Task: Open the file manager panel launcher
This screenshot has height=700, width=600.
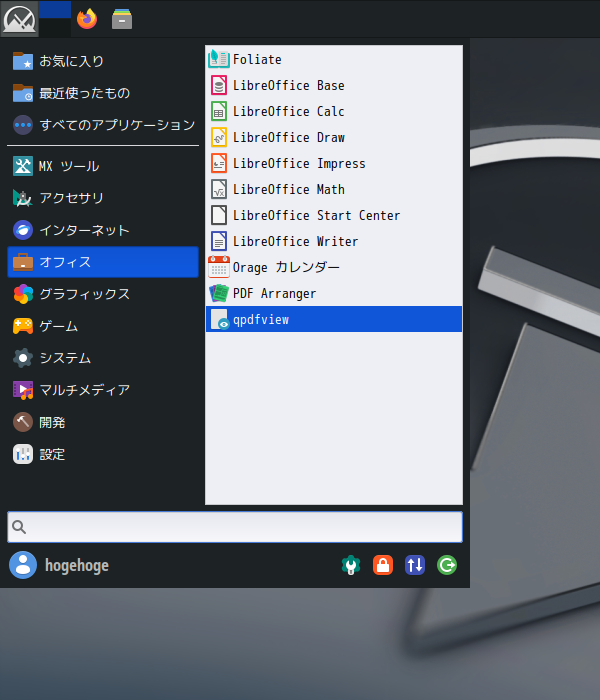Action: pos(122,19)
